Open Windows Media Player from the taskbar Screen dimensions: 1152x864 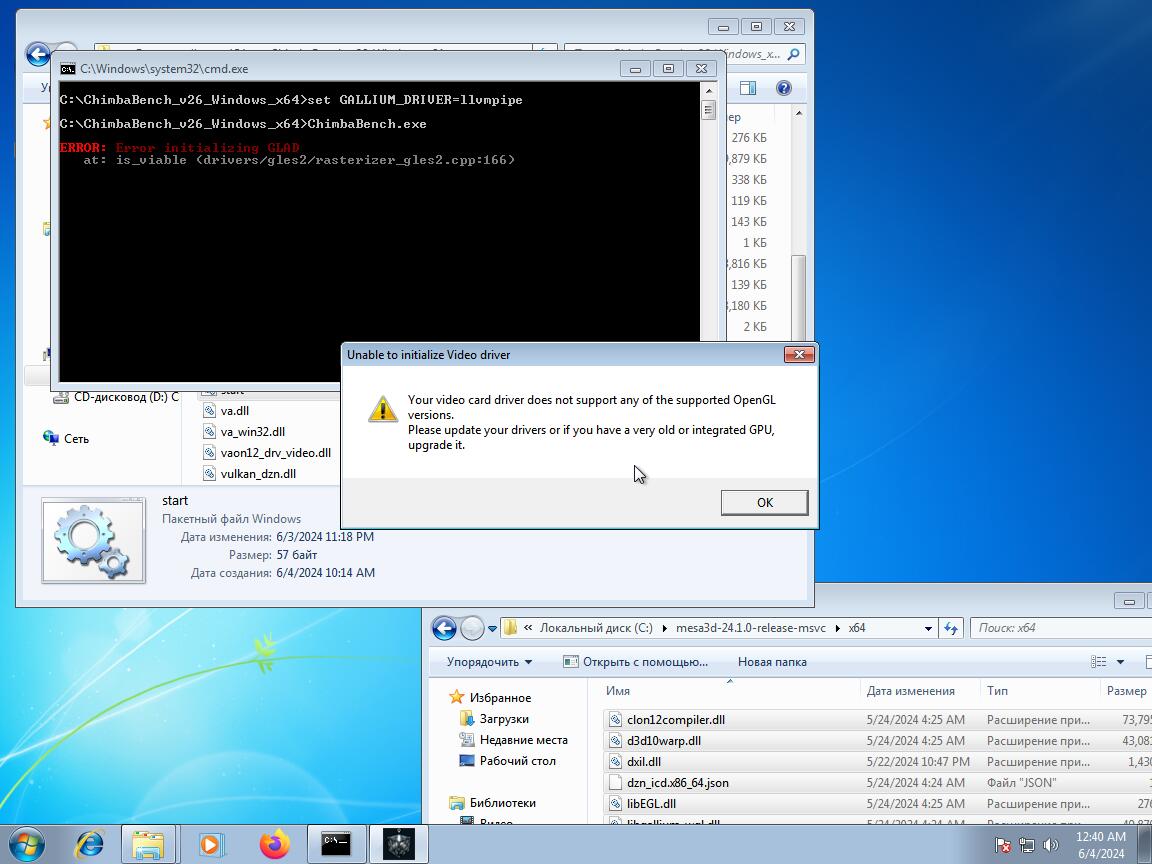[212, 844]
